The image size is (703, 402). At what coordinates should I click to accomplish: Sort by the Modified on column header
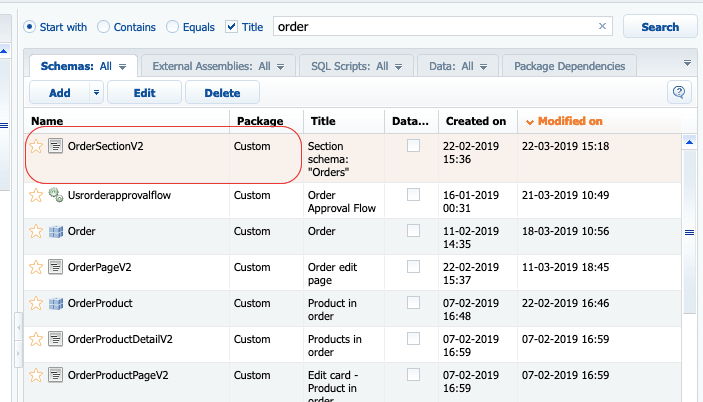click(x=569, y=121)
